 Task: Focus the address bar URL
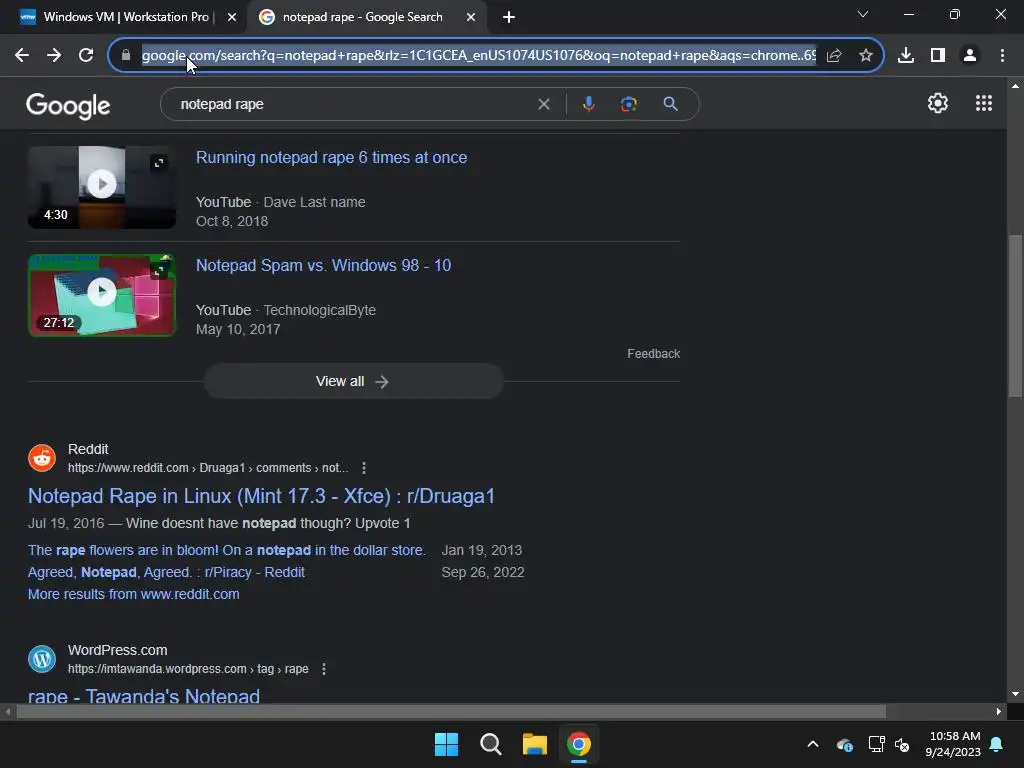click(x=479, y=56)
